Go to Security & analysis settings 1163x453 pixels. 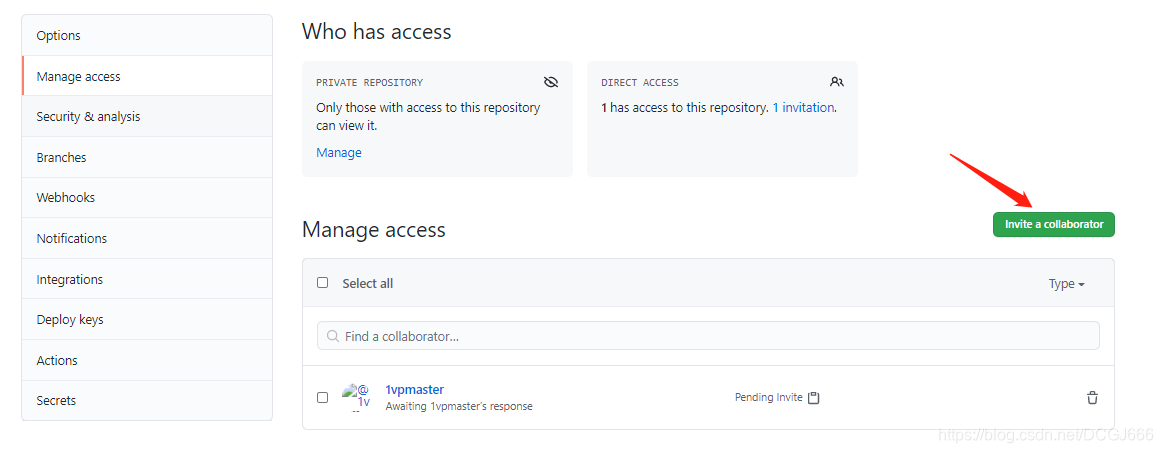[147, 116]
